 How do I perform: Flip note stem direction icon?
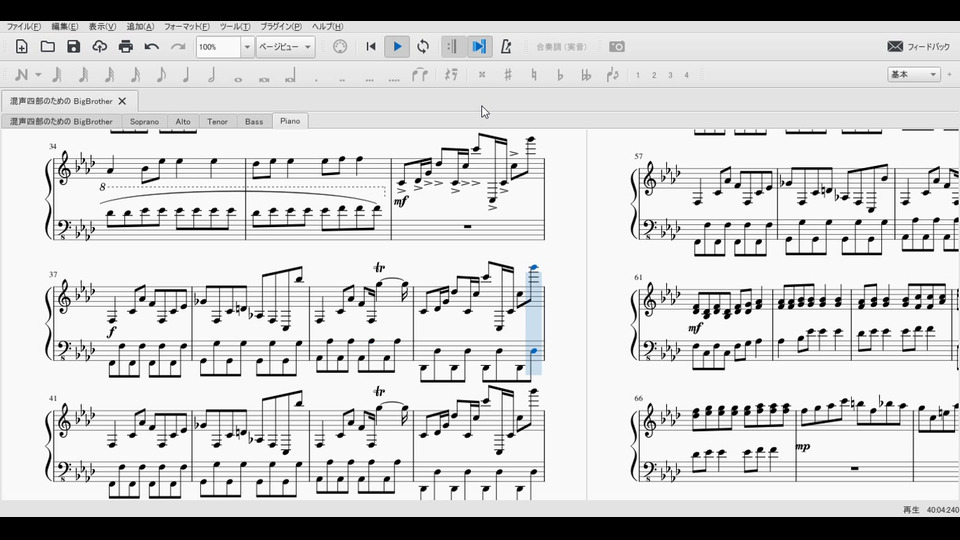click(612, 75)
